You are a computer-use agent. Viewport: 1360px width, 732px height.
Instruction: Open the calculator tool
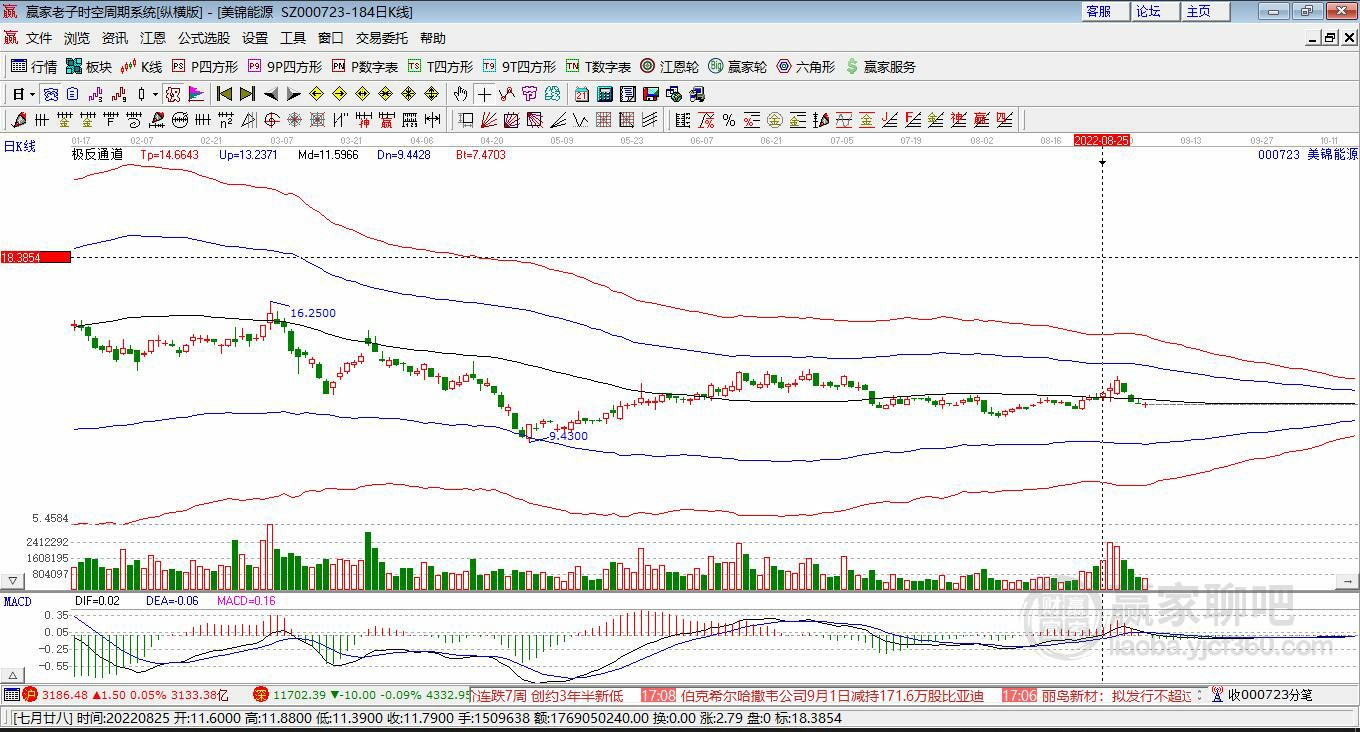[x=604, y=94]
